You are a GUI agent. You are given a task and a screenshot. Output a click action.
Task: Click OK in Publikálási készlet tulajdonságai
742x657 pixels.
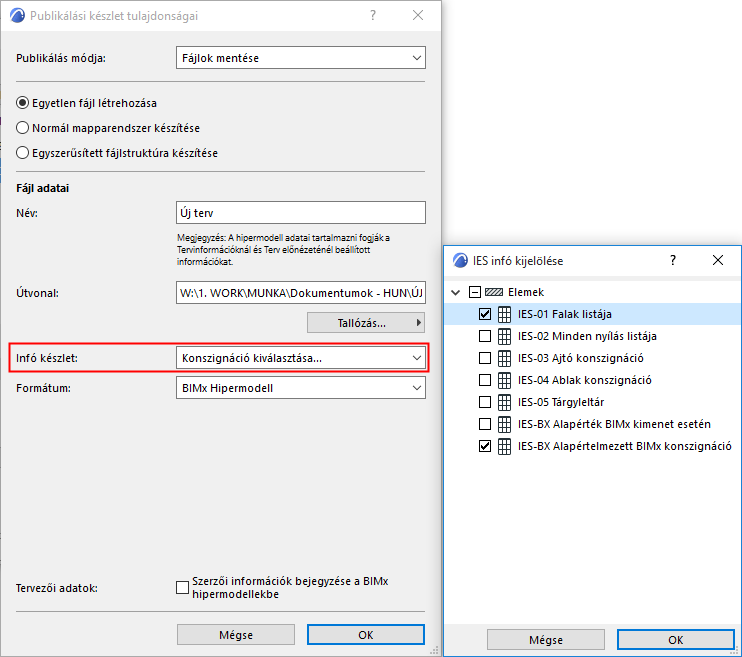point(366,635)
